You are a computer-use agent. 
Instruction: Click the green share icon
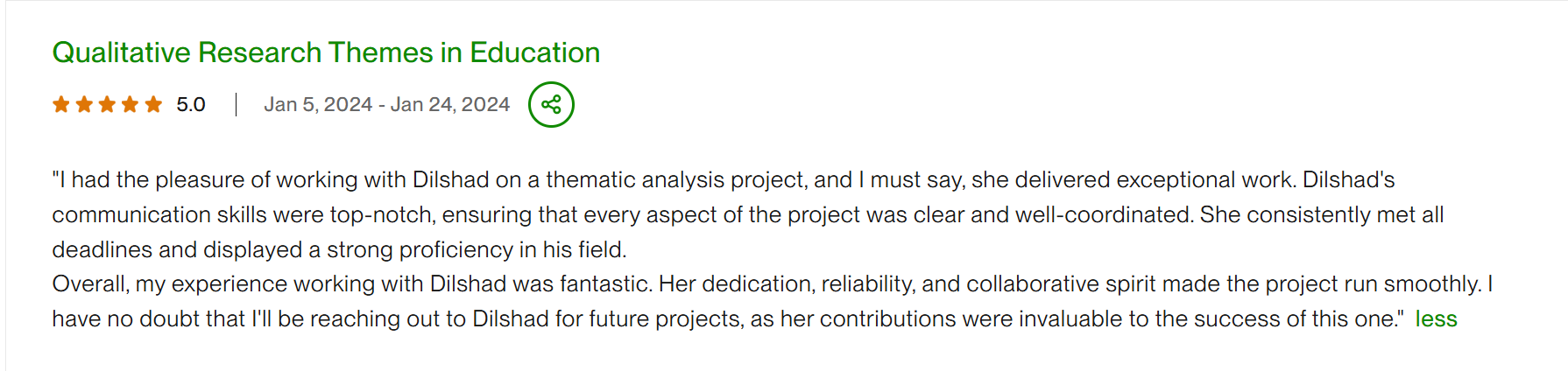551,105
